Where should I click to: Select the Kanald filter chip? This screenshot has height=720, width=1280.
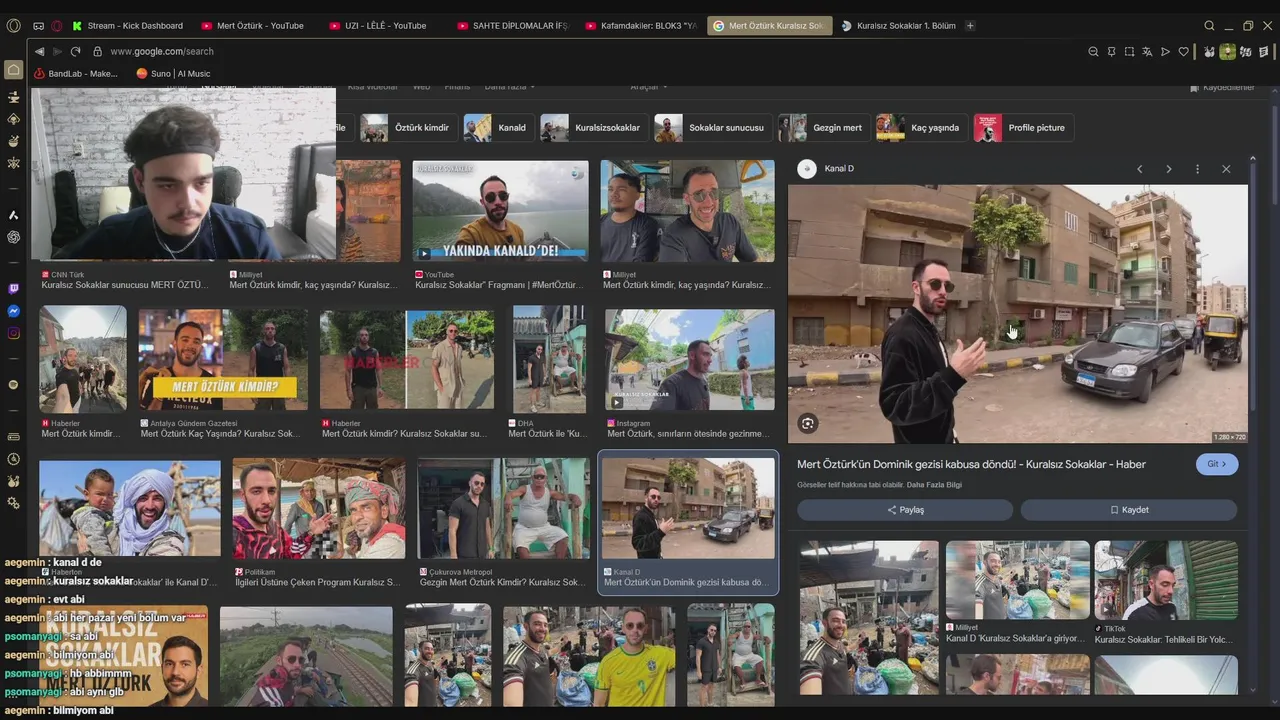point(497,128)
